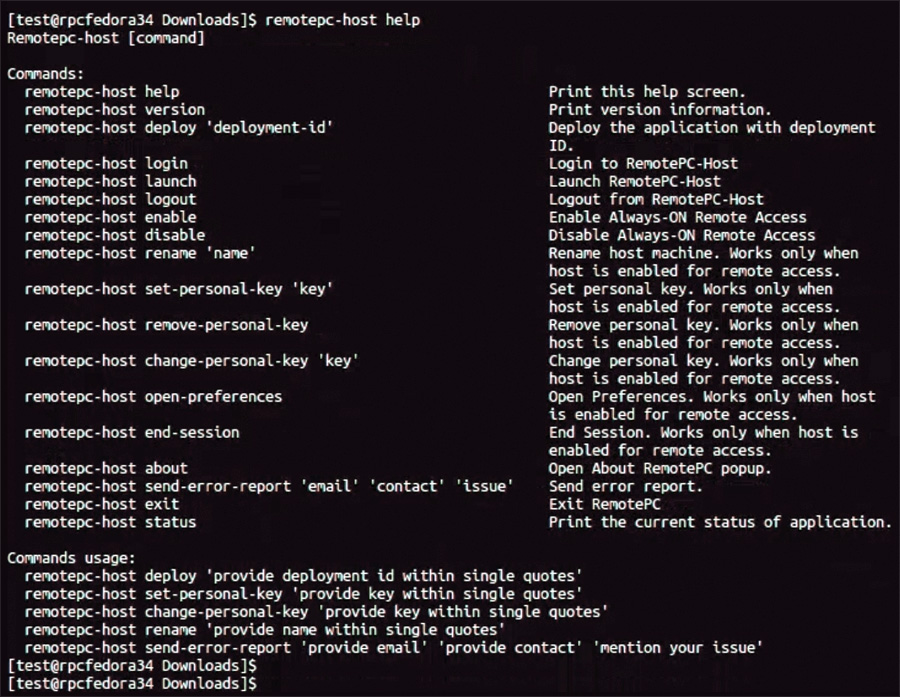Click the 'Commands usage:' section heading
Screen dimensions: 900x697
click(x=71, y=558)
